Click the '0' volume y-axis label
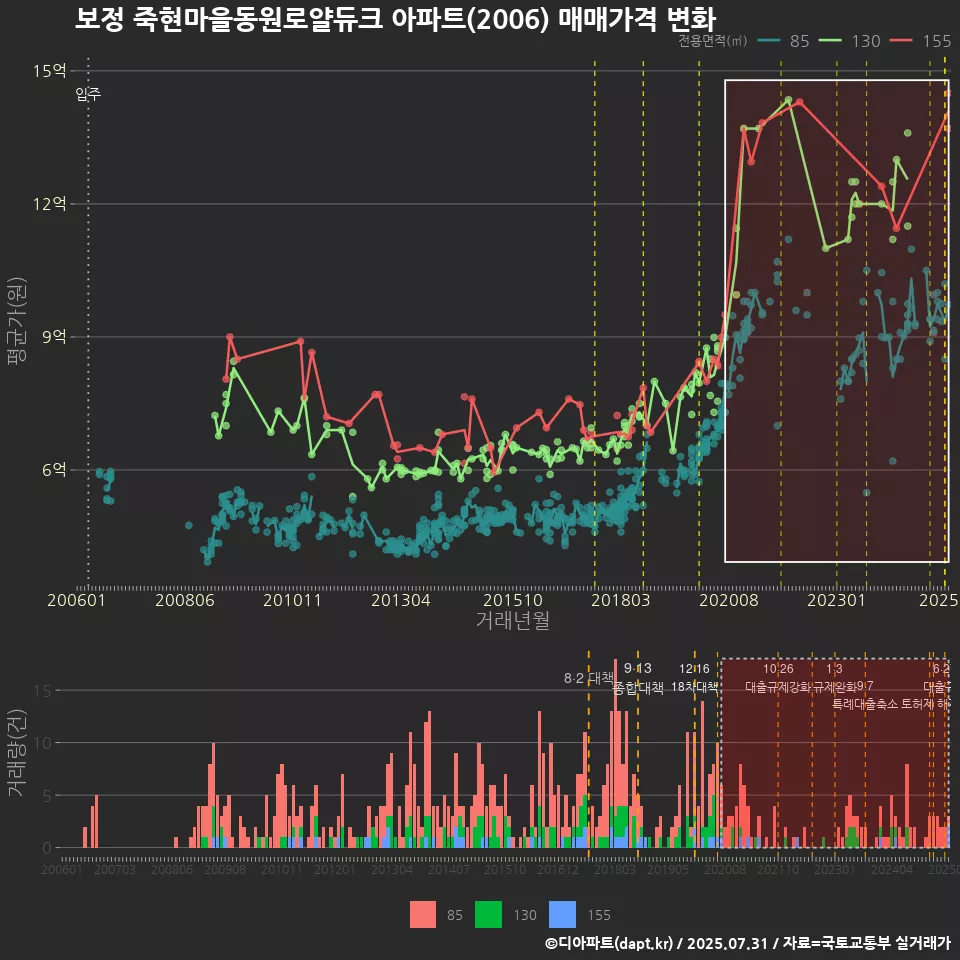Screen dimensions: 960x960 coord(47,849)
